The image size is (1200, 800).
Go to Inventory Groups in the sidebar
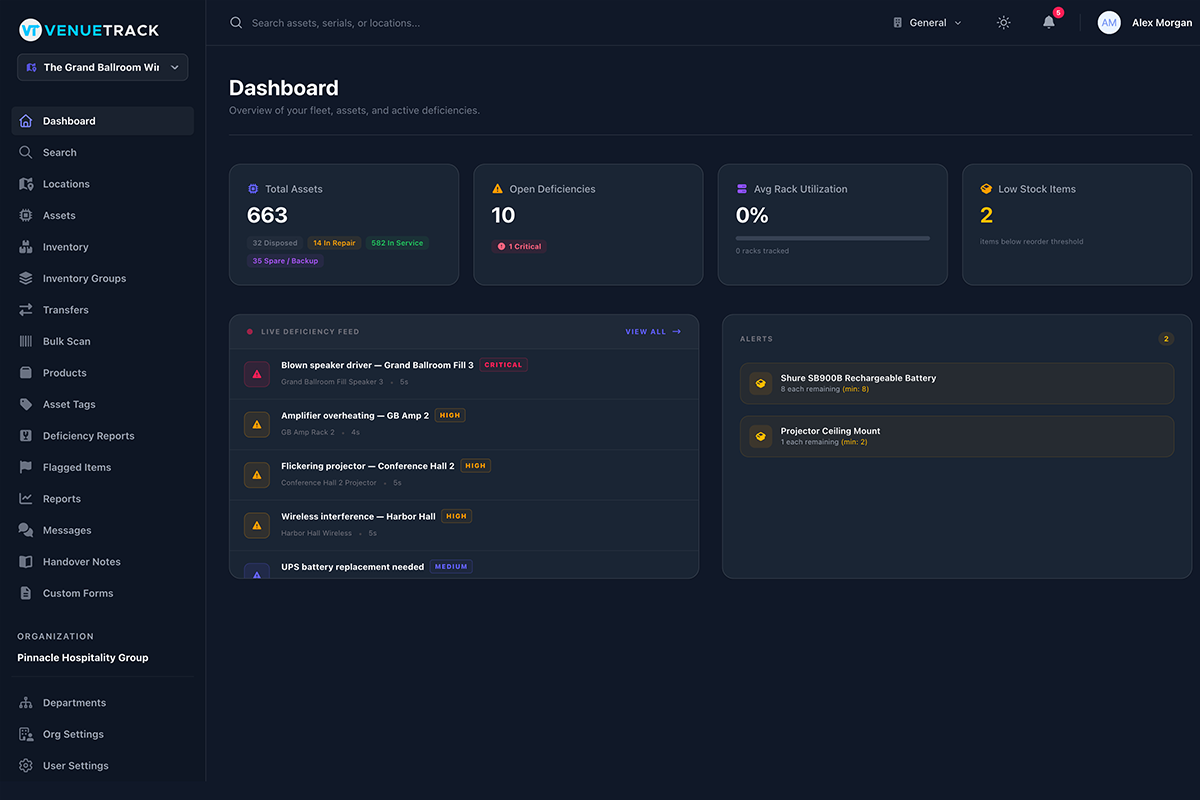click(25, 278)
